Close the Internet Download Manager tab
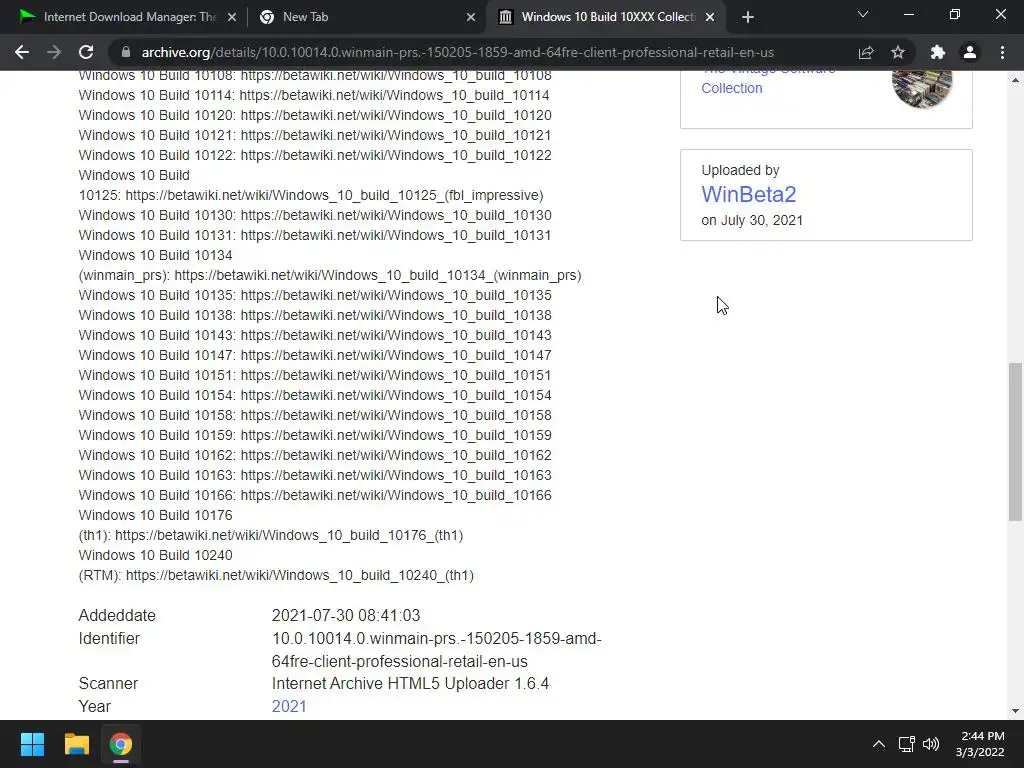This screenshot has width=1024, height=768. coord(232,17)
